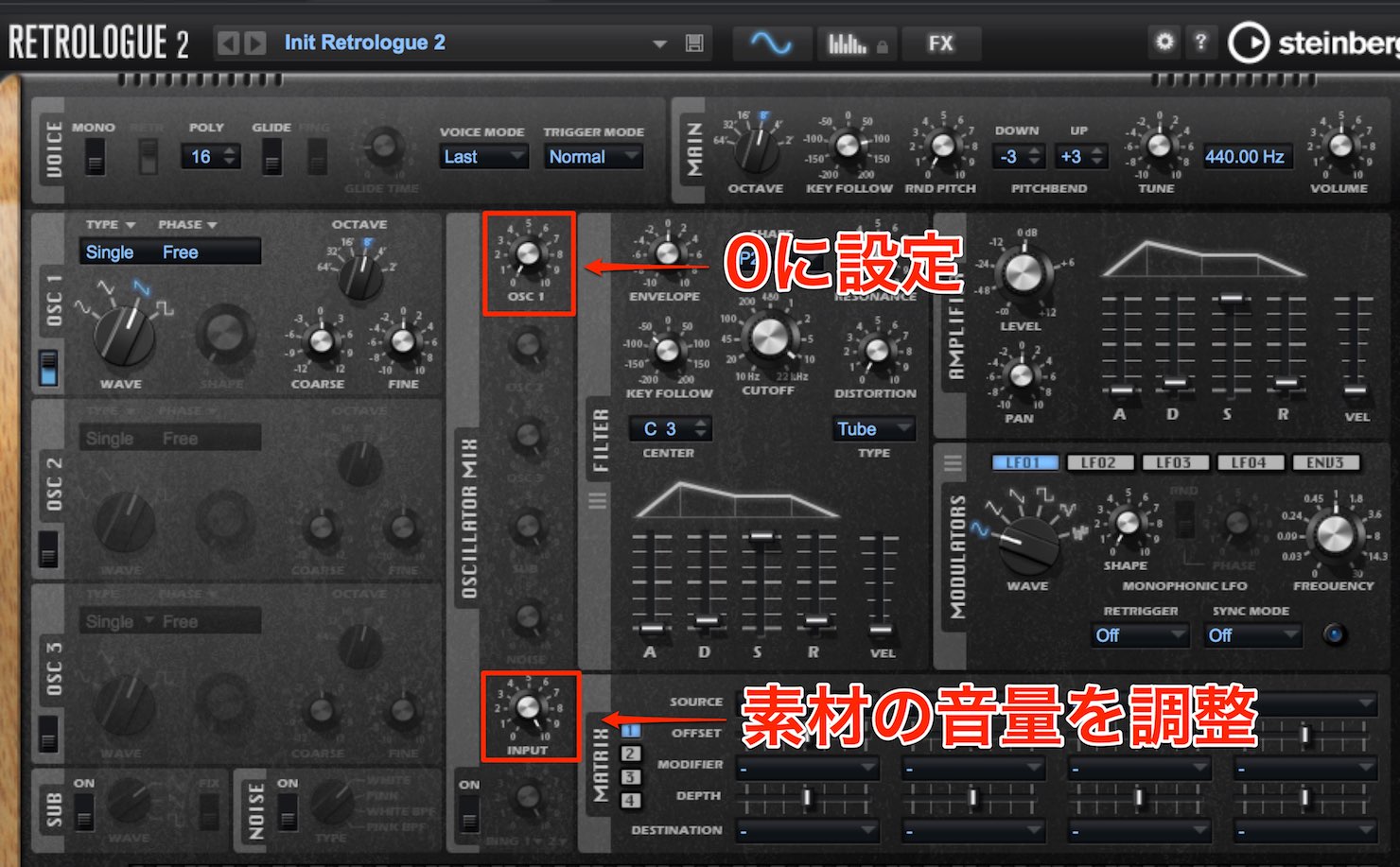Click the filter CUTOFF knob
This screenshot has width=1400, height=867.
[769, 337]
